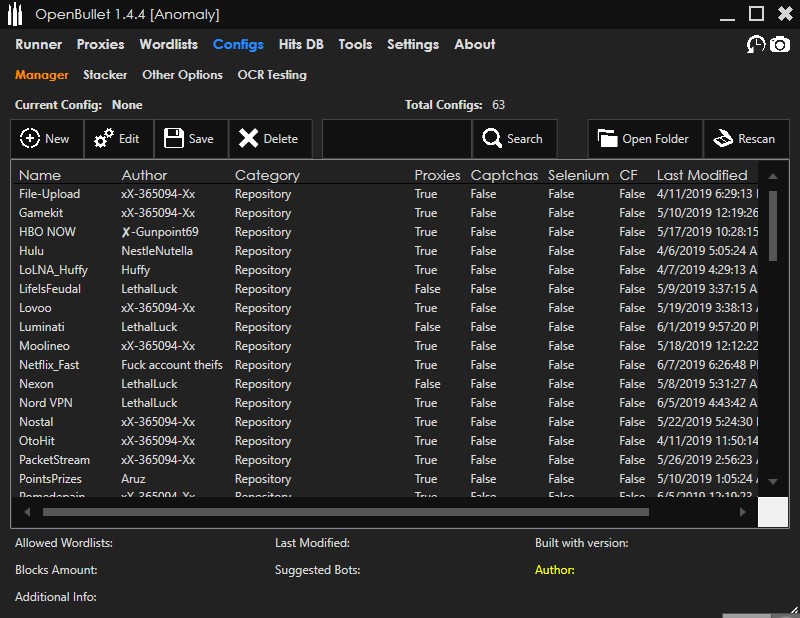Select the Stacker sub-tab
The height and width of the screenshot is (618, 800).
tap(105, 75)
